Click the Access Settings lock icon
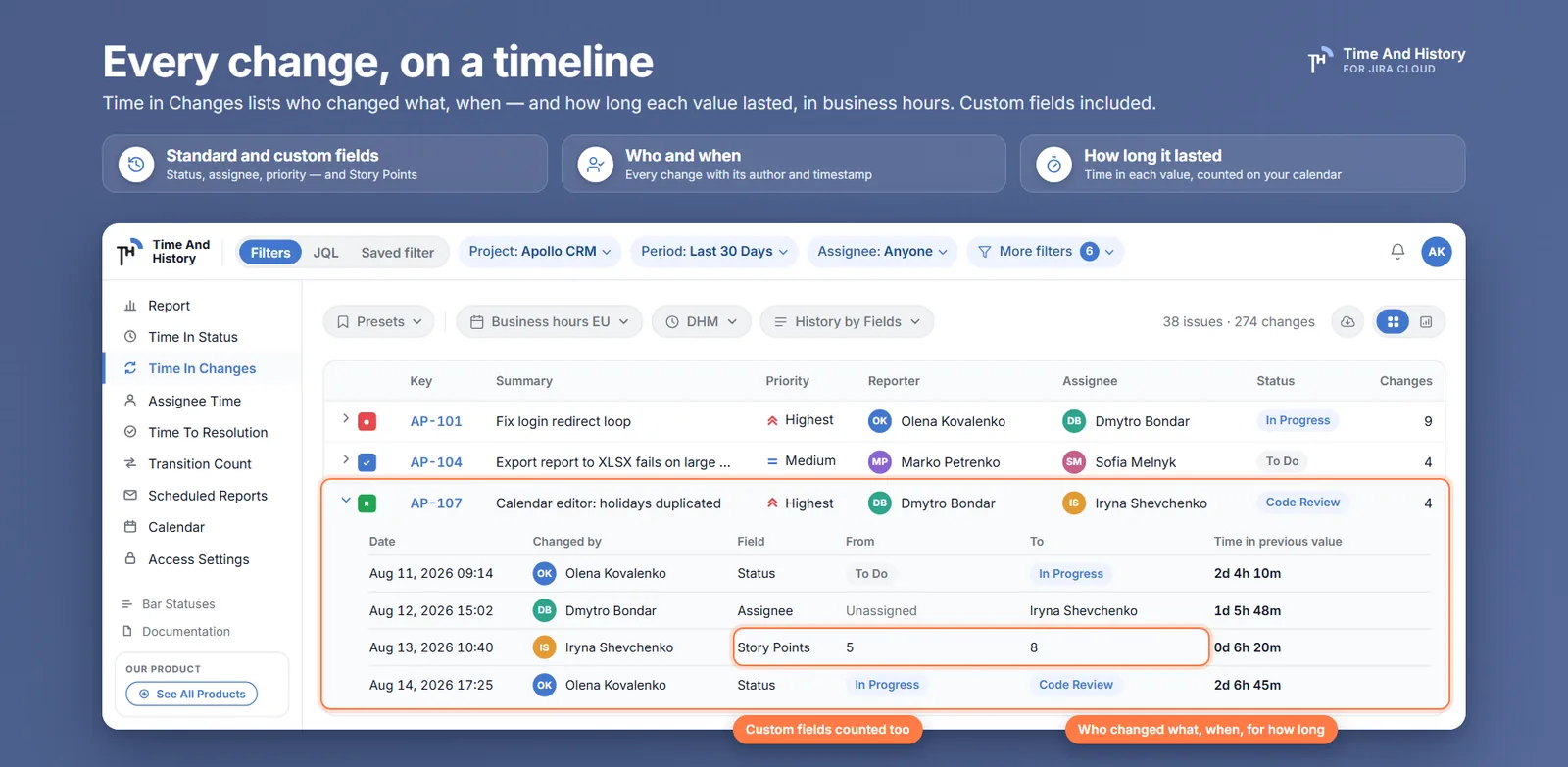This screenshot has width=1568, height=767. (x=130, y=558)
